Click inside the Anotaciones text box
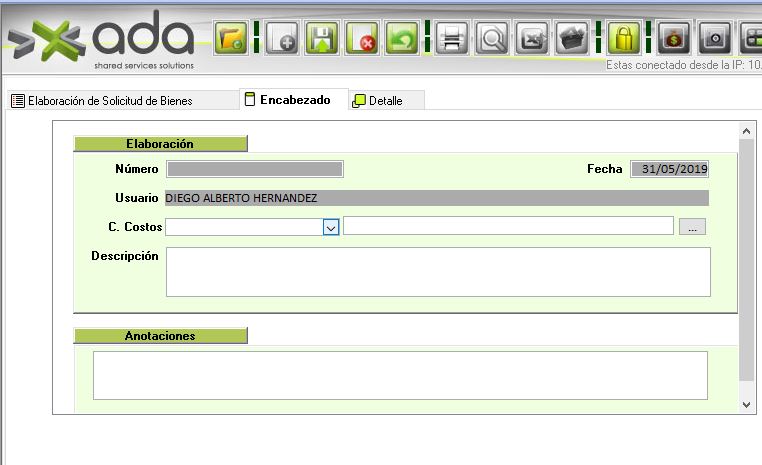This screenshot has width=762, height=465. click(x=400, y=375)
